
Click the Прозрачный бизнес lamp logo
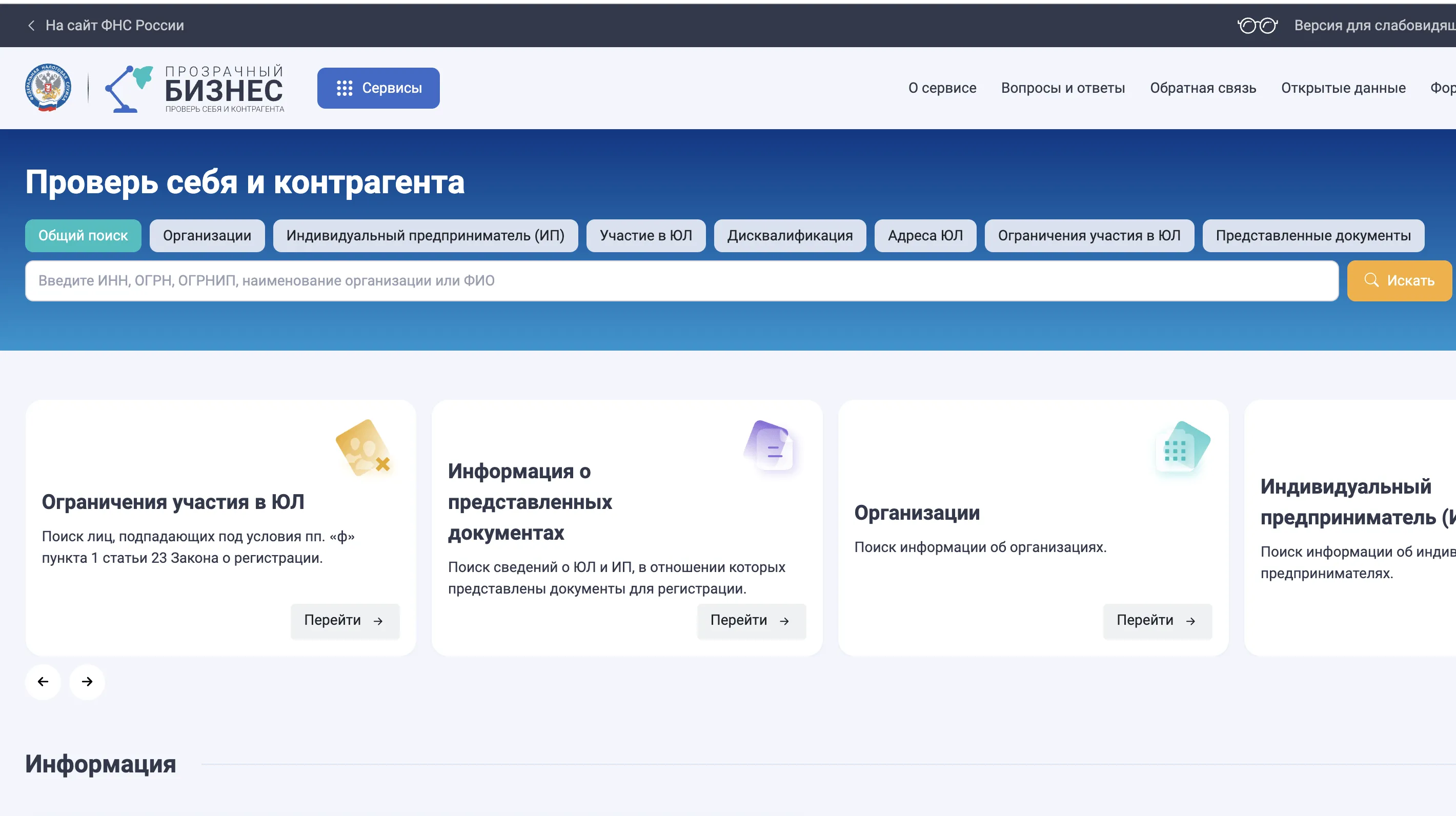pyautogui.click(x=129, y=89)
